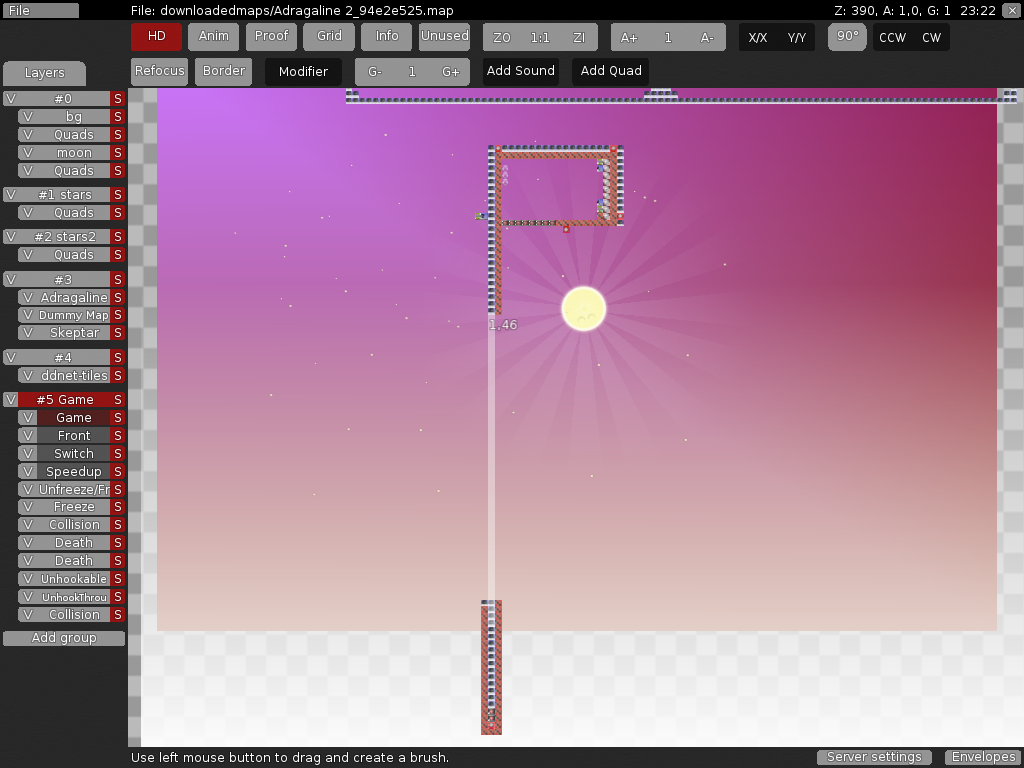Collapse the #5 Game group header
The height and width of the screenshot is (768, 1024).
click(64, 399)
